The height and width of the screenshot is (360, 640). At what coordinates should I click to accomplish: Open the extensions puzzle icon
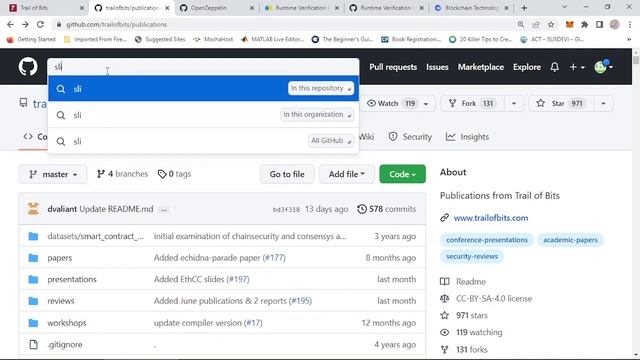(584, 24)
